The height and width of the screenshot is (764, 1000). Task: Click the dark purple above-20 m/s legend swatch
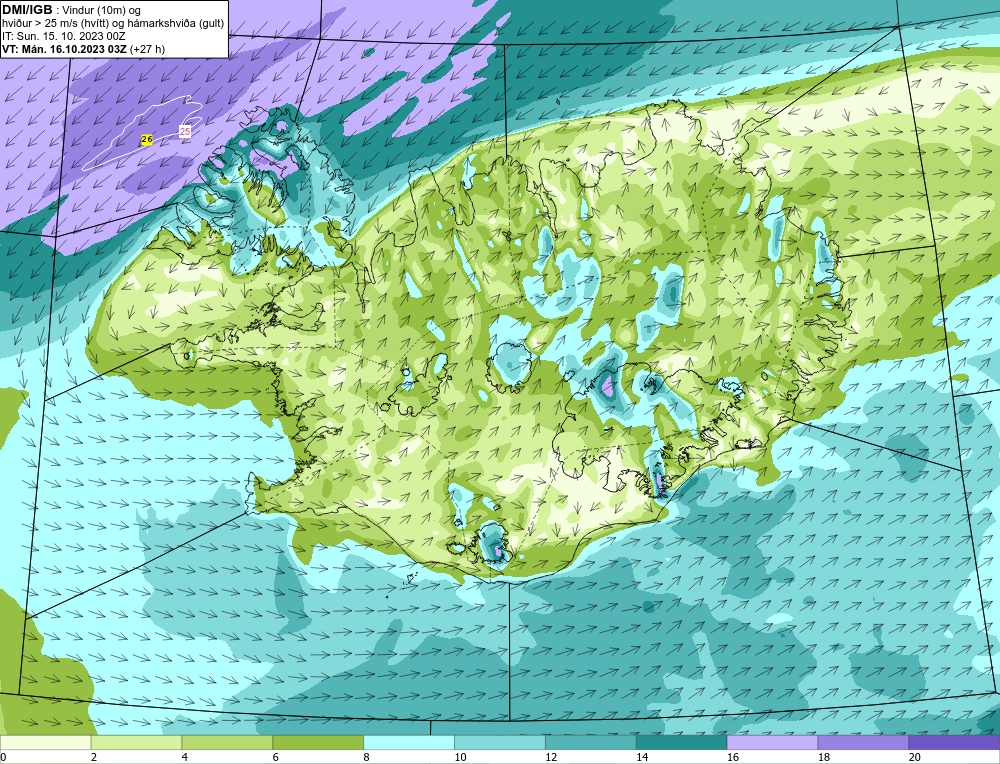tap(954, 743)
